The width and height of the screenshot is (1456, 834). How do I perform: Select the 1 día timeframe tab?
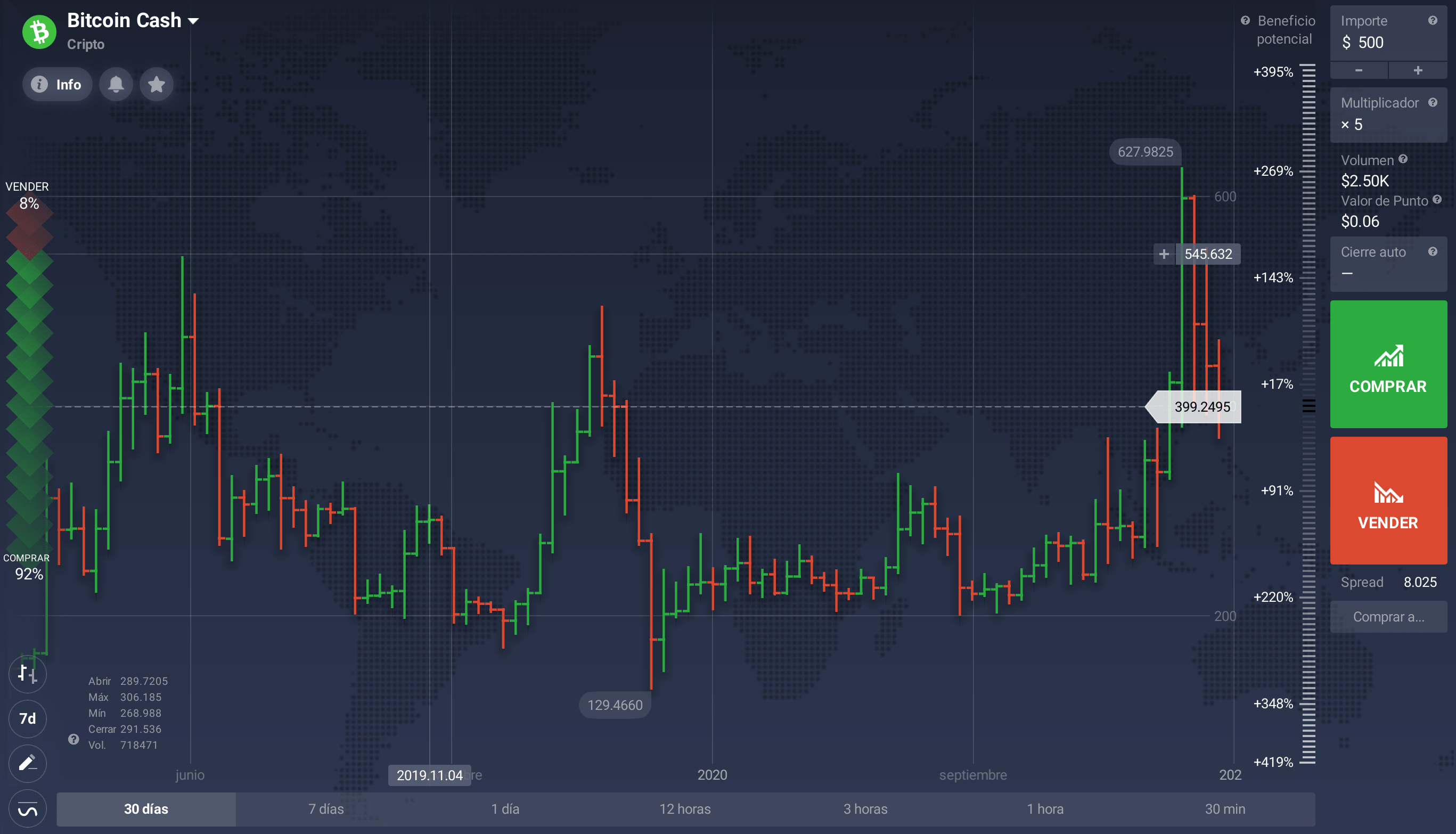505,809
